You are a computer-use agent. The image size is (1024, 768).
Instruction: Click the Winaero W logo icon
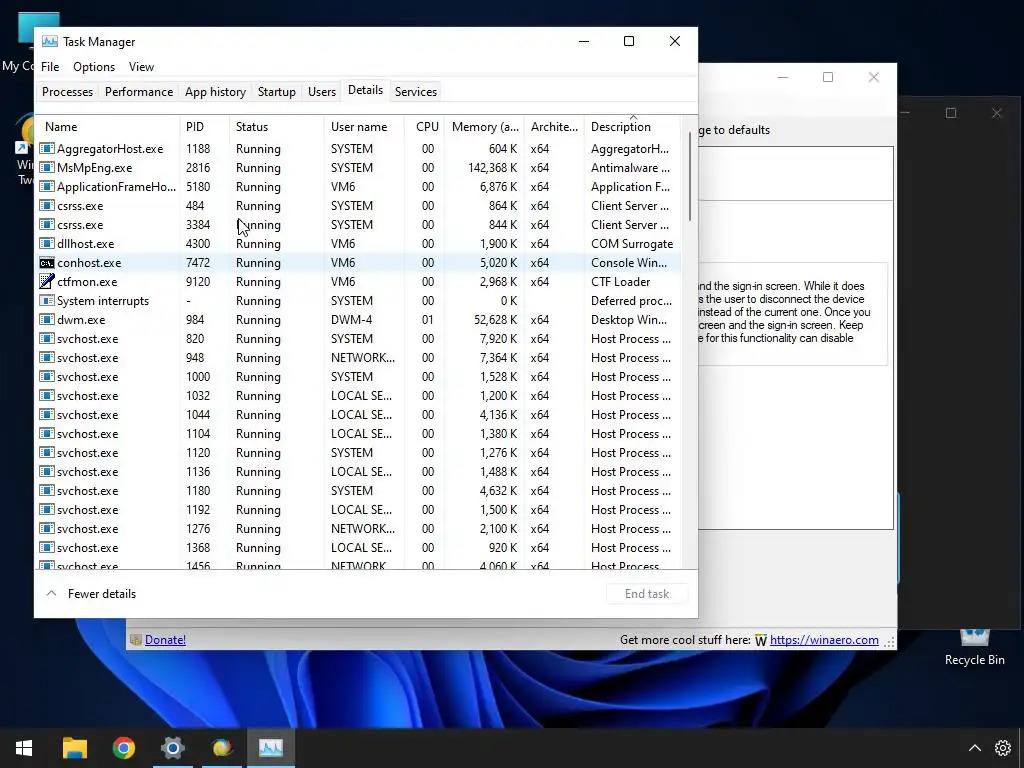[x=761, y=641]
